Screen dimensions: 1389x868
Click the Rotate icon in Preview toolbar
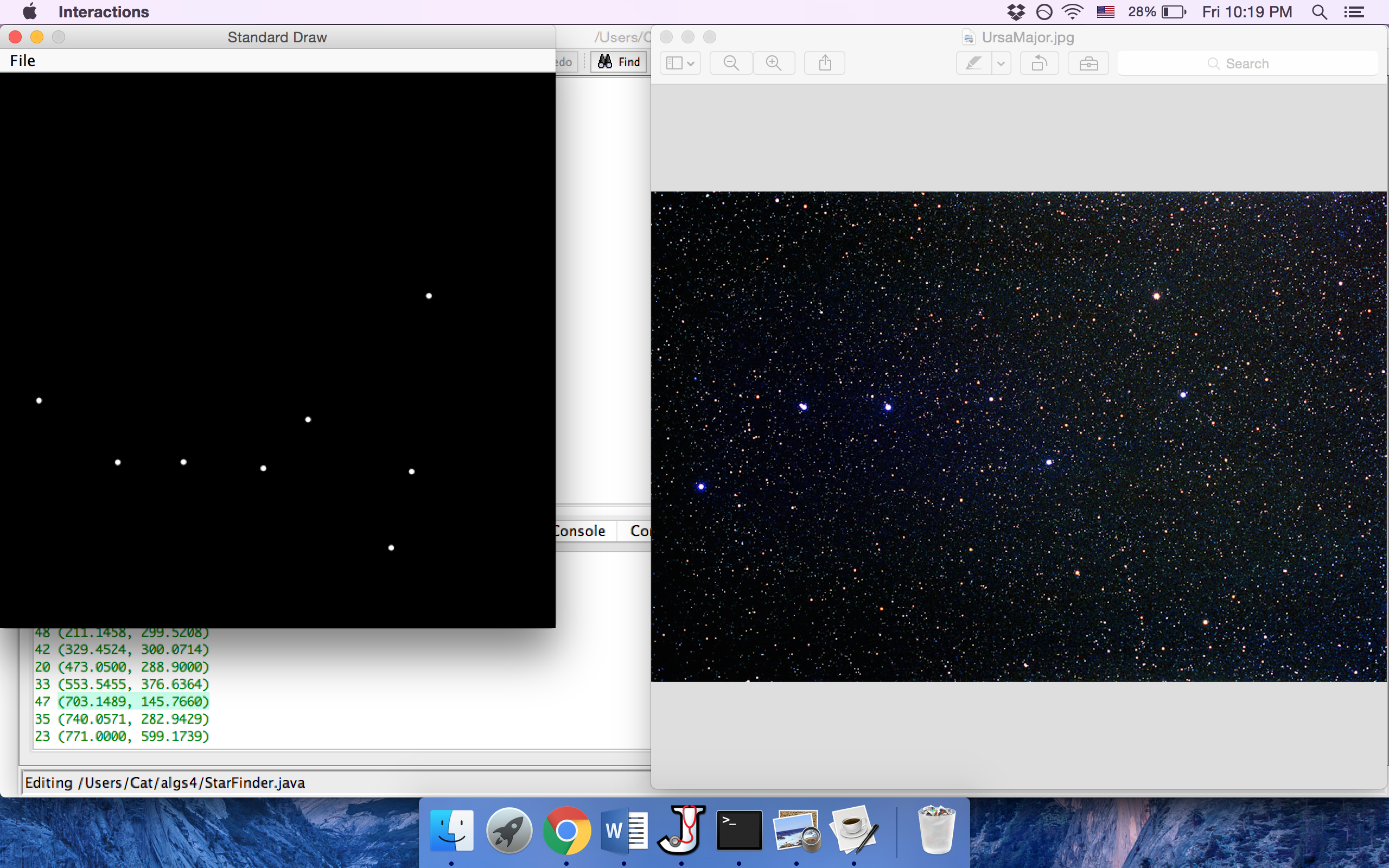(1039, 63)
